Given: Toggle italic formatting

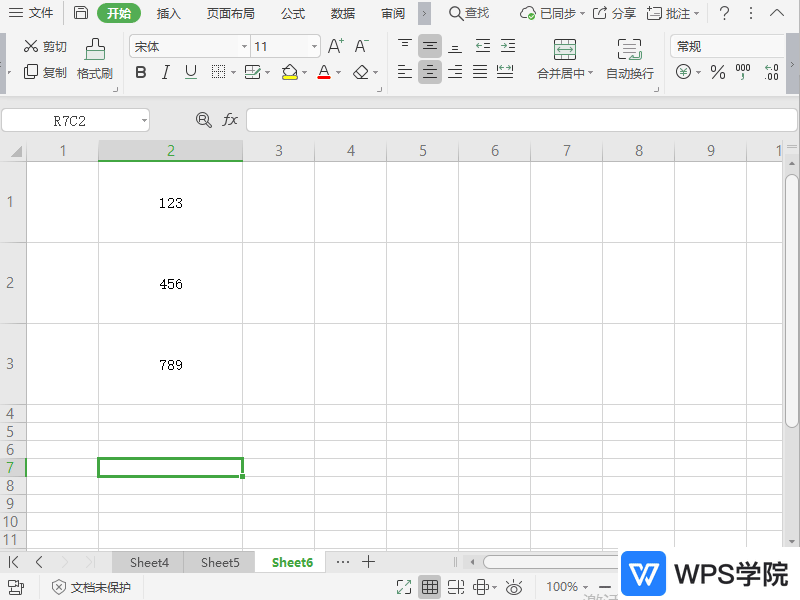Looking at the screenshot, I should (166, 72).
